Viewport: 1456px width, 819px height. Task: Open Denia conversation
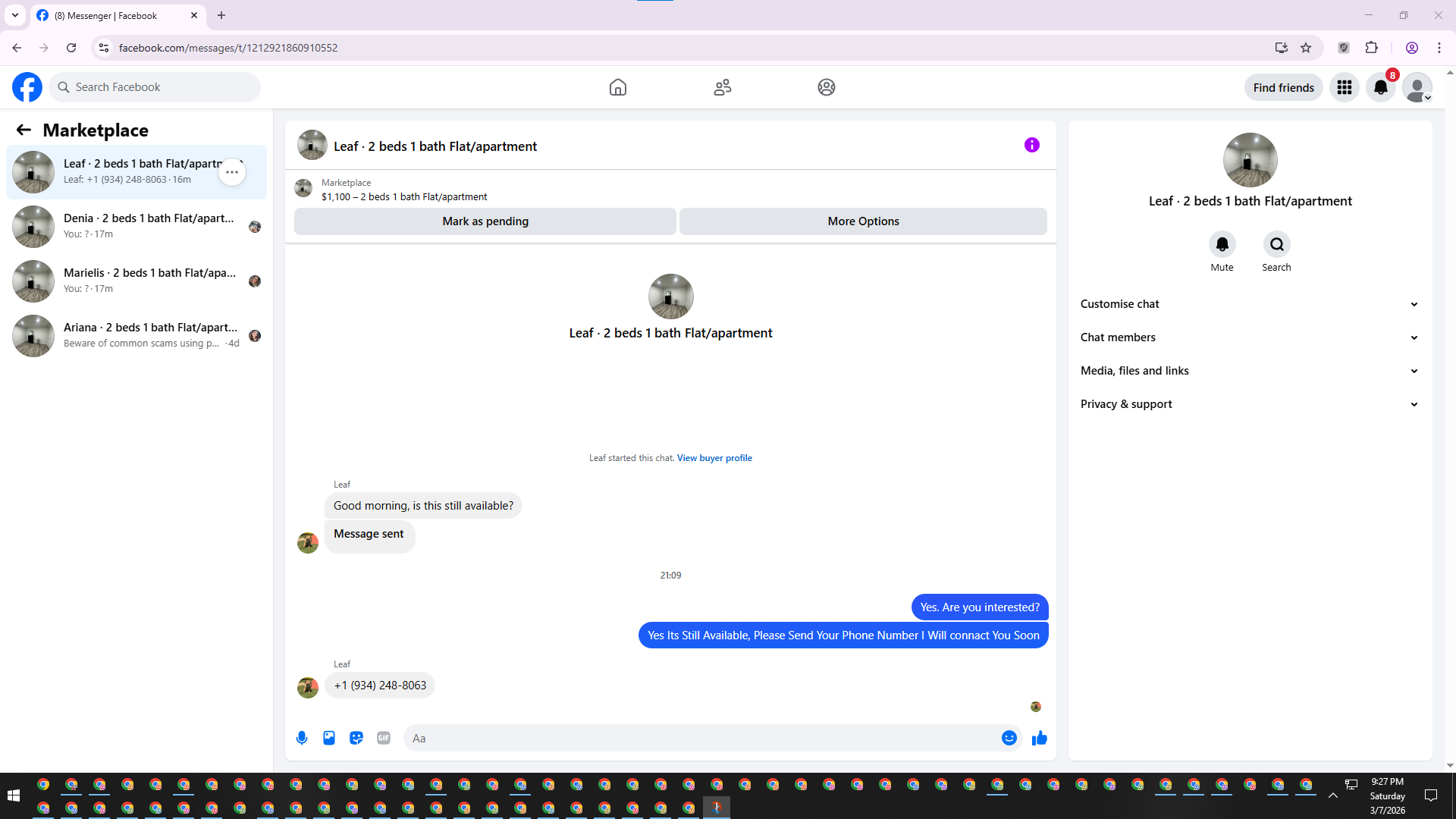[136, 227]
